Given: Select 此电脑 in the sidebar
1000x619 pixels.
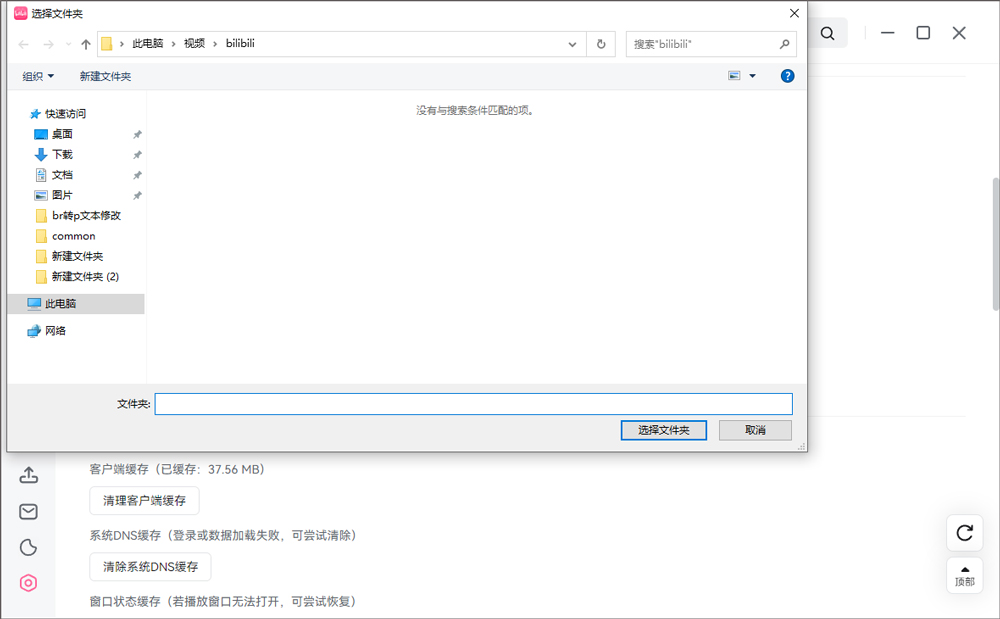Looking at the screenshot, I should tap(60, 303).
